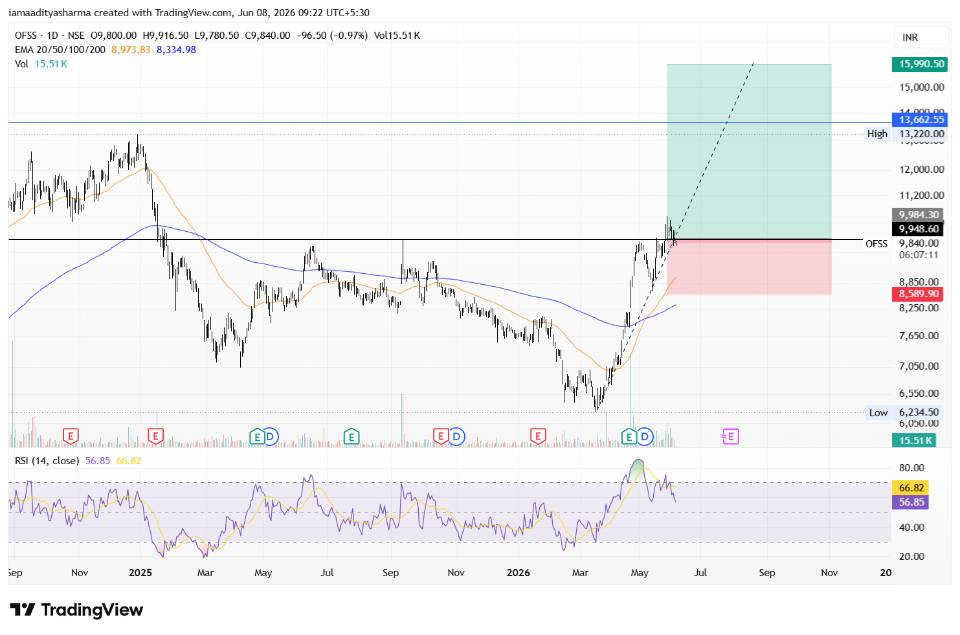960x635 pixels.
Task: Click the 7,650.00 price axis label
Action: click(x=918, y=336)
